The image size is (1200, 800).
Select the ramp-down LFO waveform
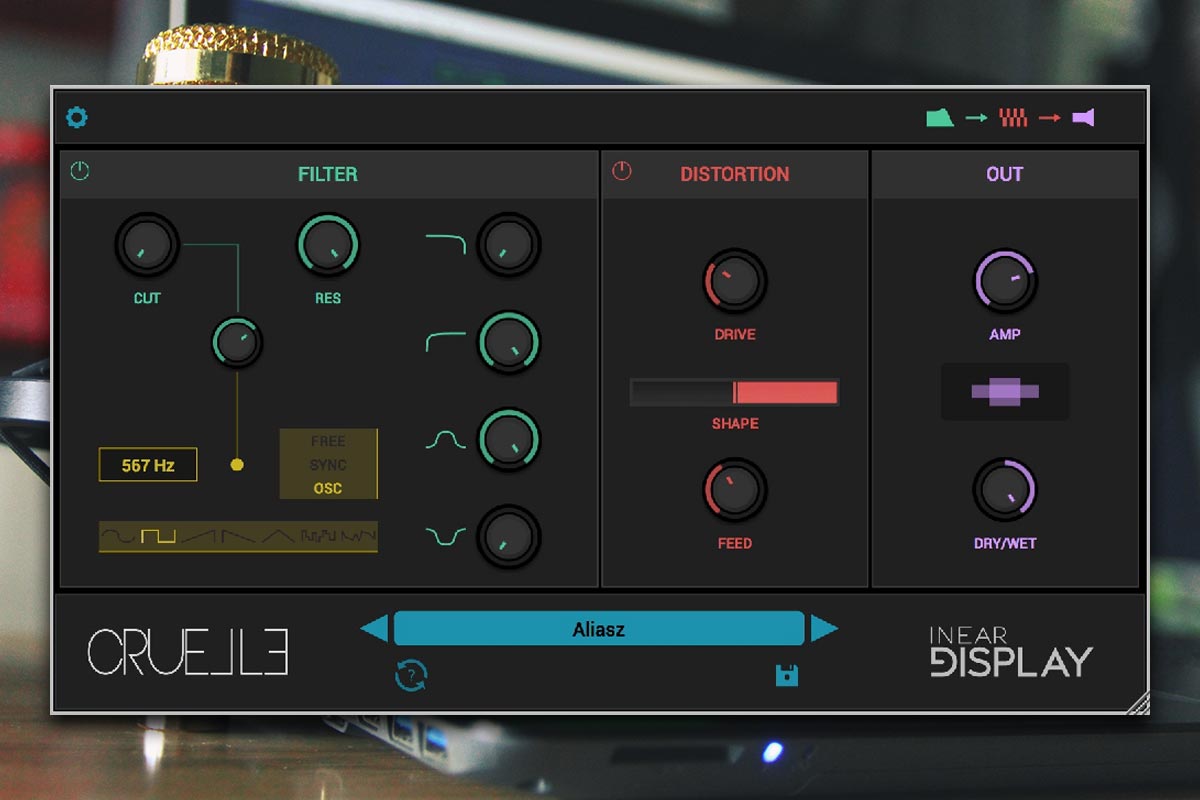tap(239, 537)
